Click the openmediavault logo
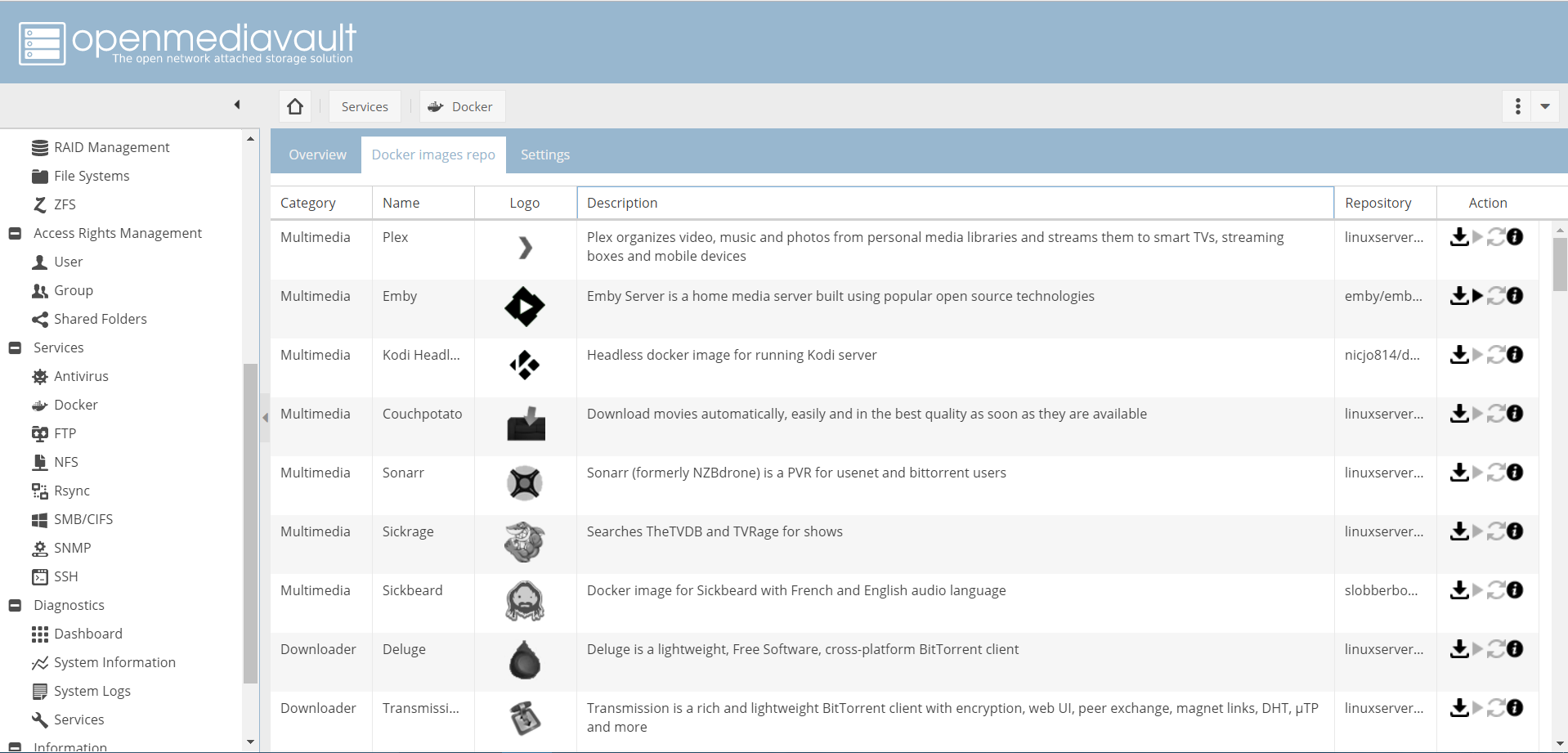 187,43
